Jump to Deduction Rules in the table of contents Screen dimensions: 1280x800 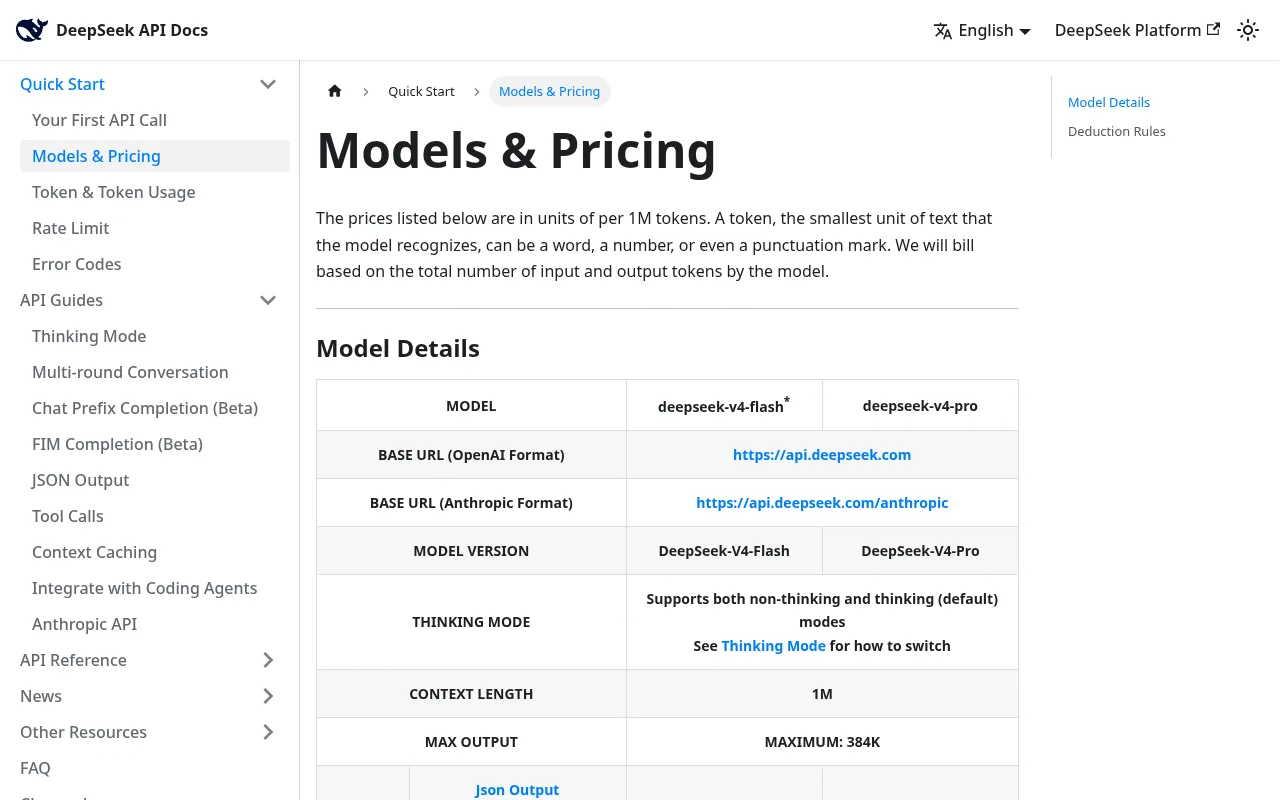[x=1116, y=131]
